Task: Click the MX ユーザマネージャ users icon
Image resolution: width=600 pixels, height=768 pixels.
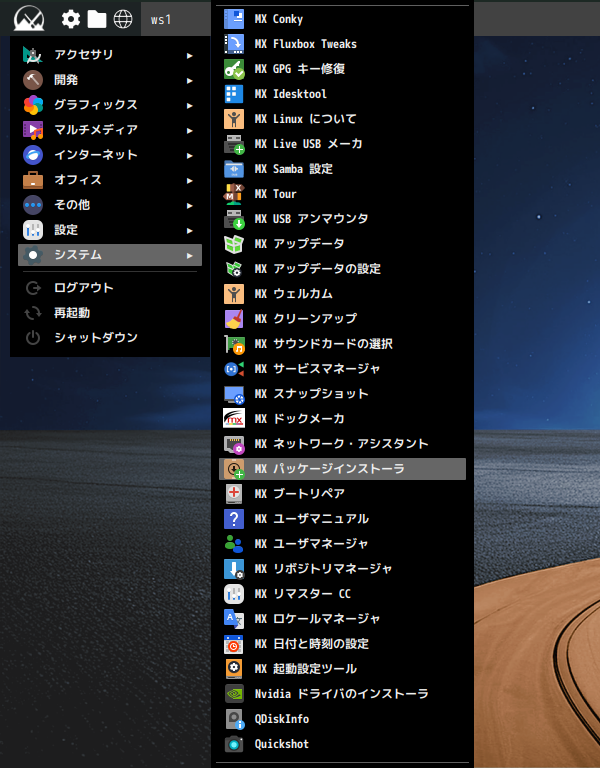Action: pos(234,544)
